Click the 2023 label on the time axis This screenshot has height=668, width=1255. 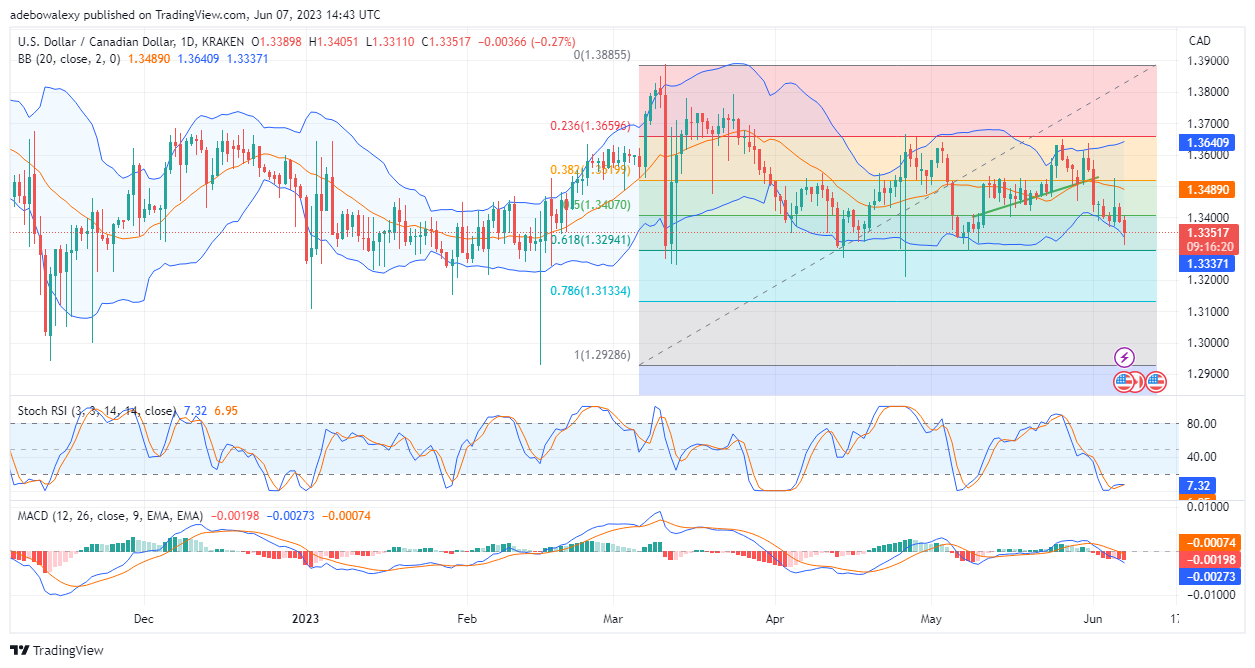303,618
